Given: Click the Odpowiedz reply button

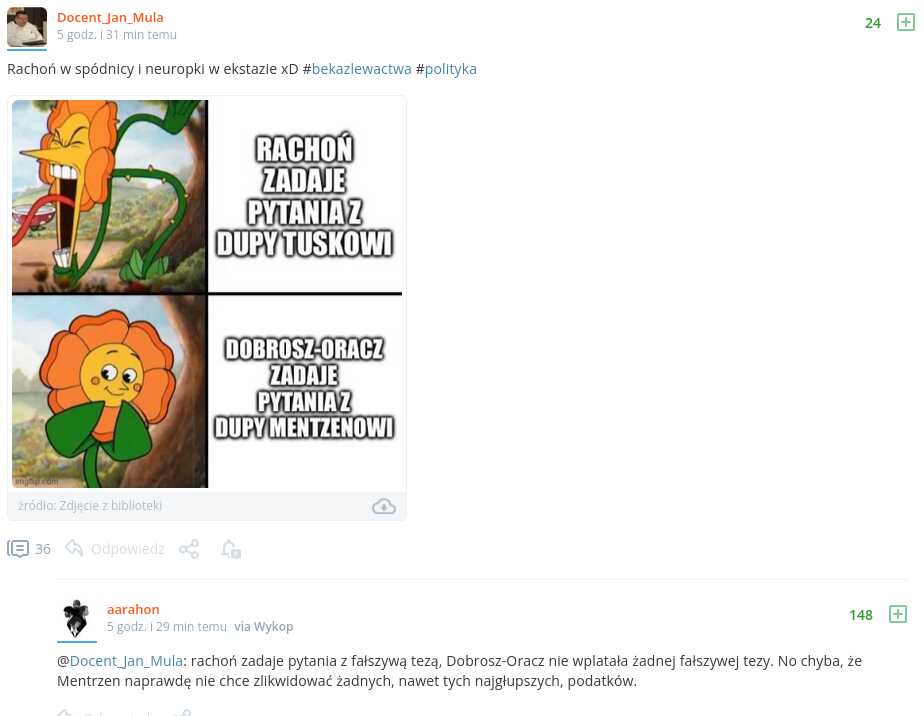Looking at the screenshot, I should pos(127,549).
